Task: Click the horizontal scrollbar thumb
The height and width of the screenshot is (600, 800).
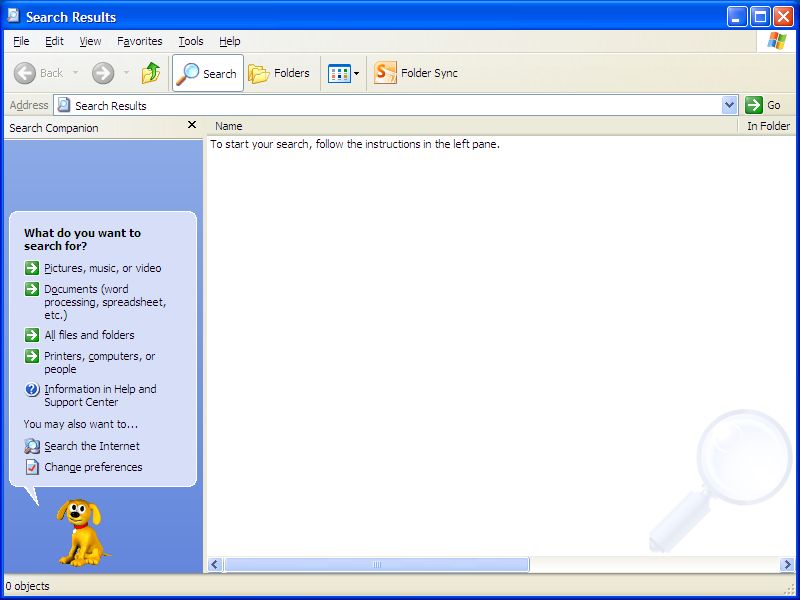Action: (377, 564)
